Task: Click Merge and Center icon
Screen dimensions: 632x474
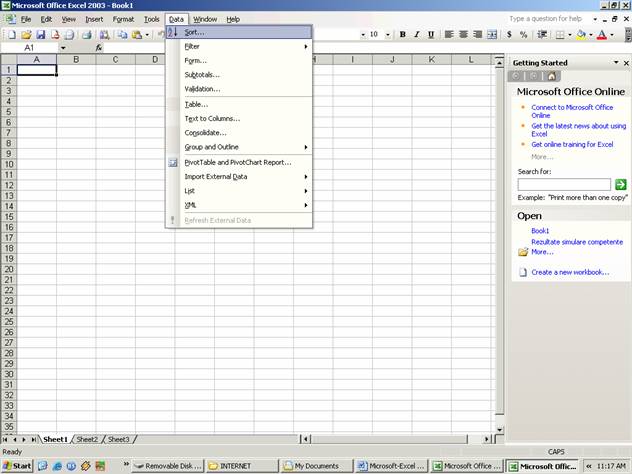Action: [x=492, y=35]
